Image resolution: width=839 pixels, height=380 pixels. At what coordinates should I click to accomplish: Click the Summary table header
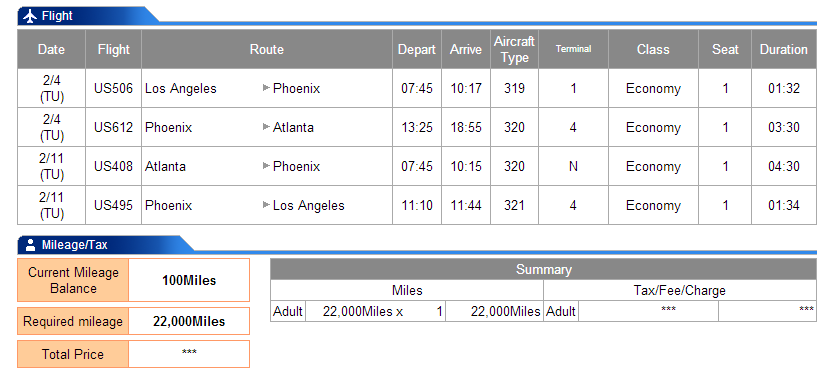[x=544, y=269]
